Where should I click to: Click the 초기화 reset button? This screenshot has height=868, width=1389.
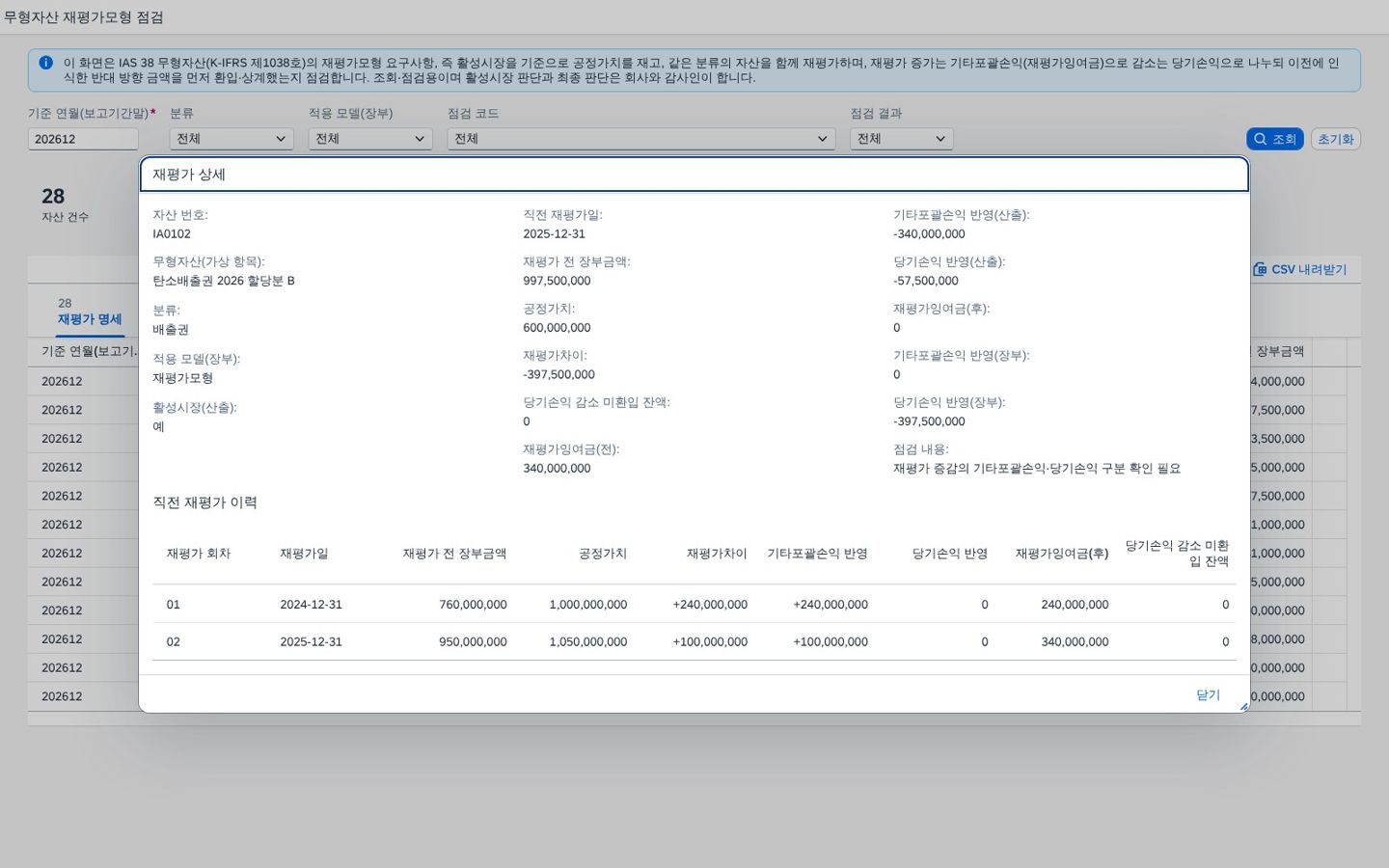1335,139
